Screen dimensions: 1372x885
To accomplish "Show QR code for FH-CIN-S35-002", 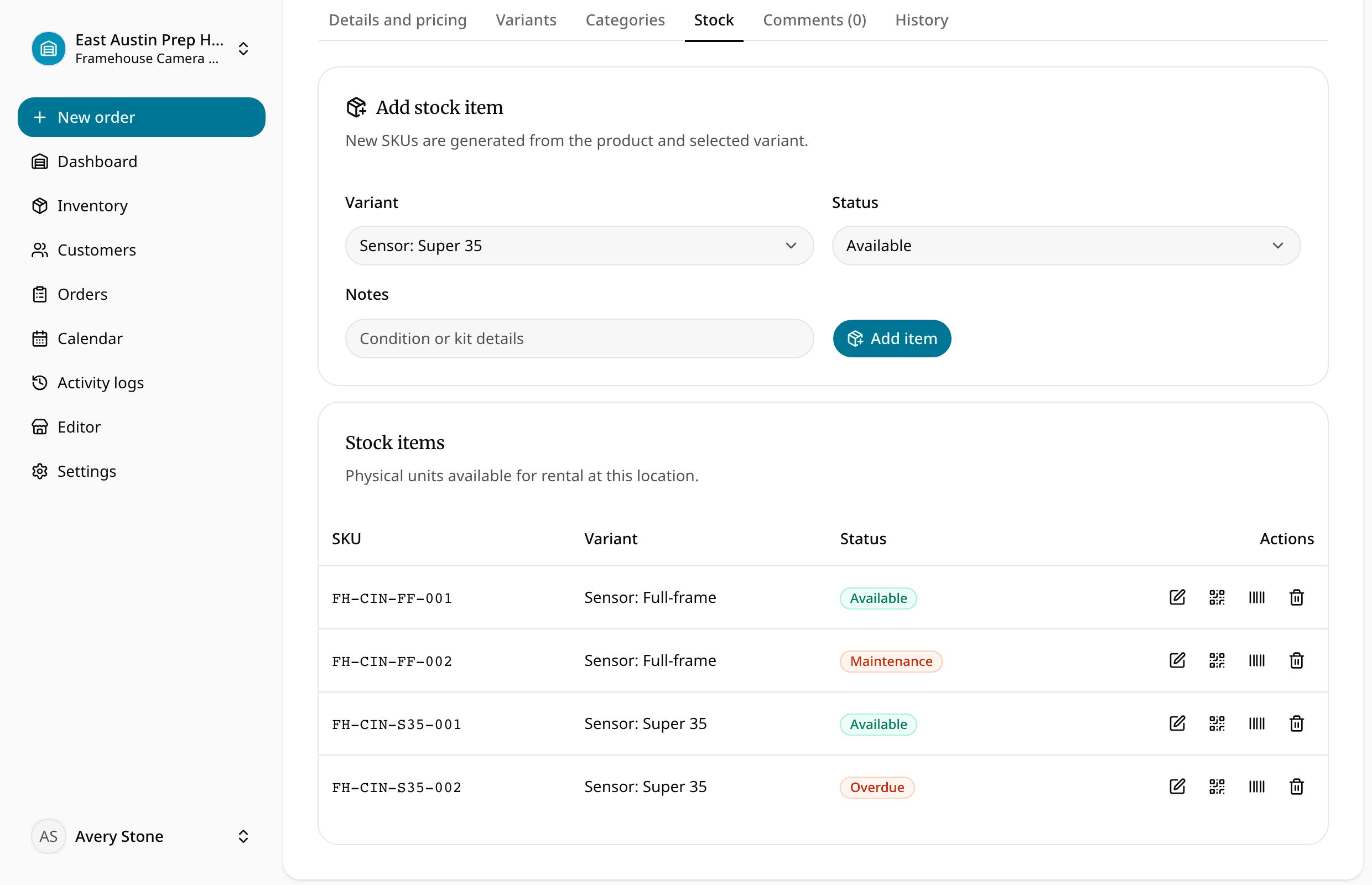I will pyautogui.click(x=1217, y=786).
